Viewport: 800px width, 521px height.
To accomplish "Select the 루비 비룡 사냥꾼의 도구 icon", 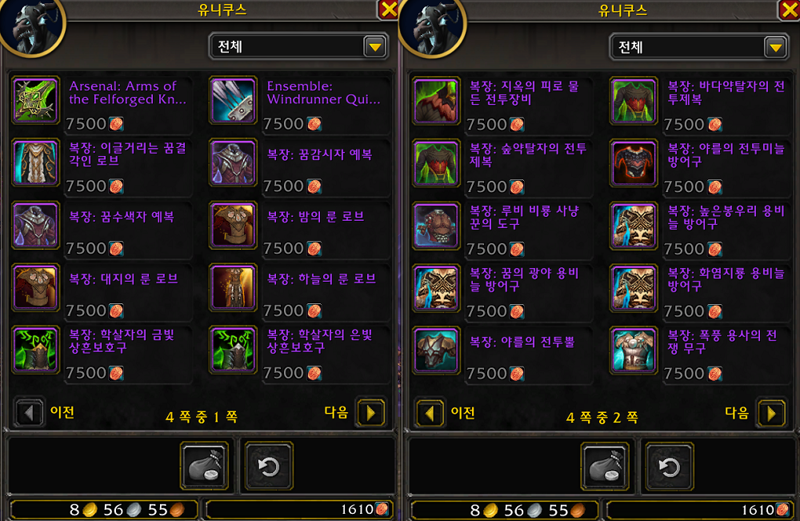I will 436,226.
